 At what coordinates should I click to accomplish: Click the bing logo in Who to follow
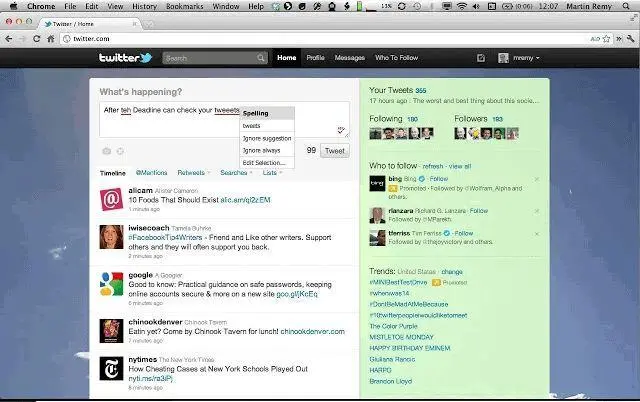(377, 184)
